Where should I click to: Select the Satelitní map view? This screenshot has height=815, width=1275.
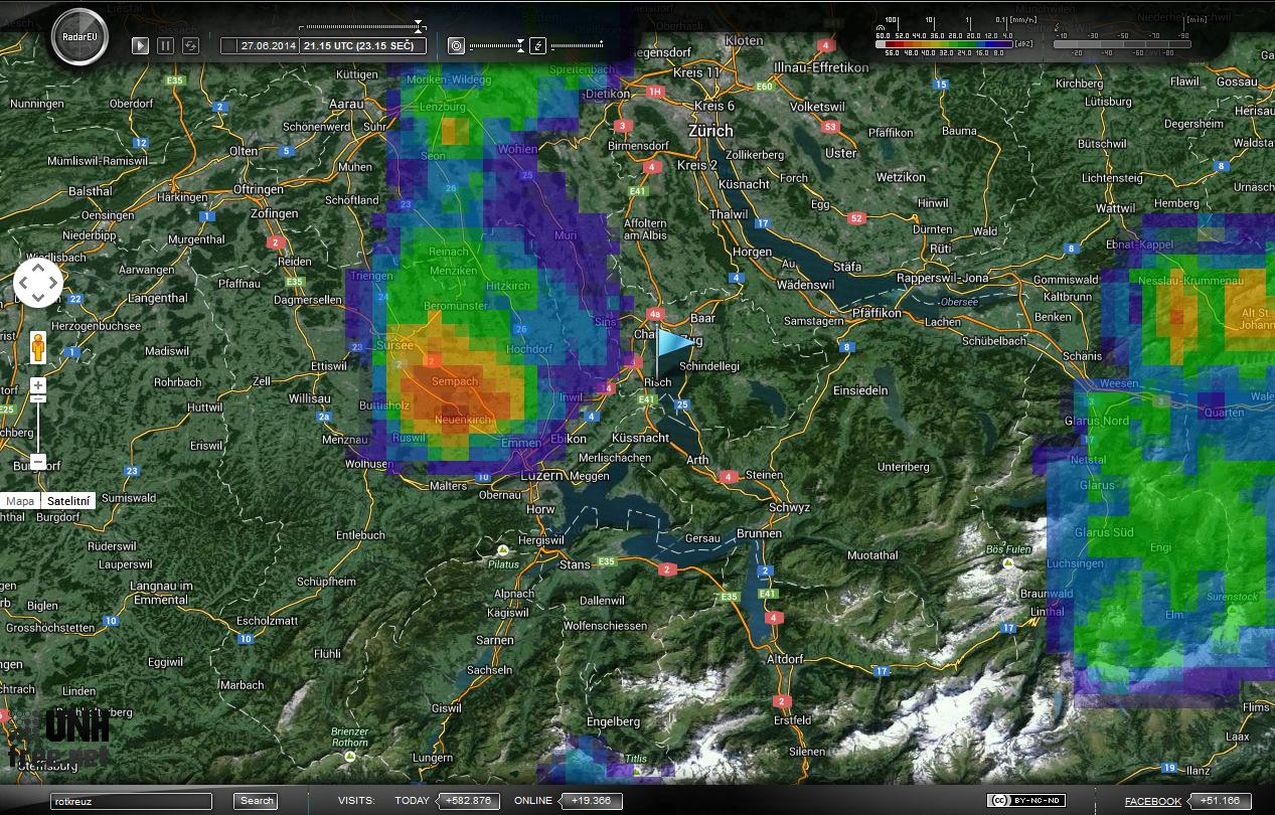pyautogui.click(x=69, y=501)
